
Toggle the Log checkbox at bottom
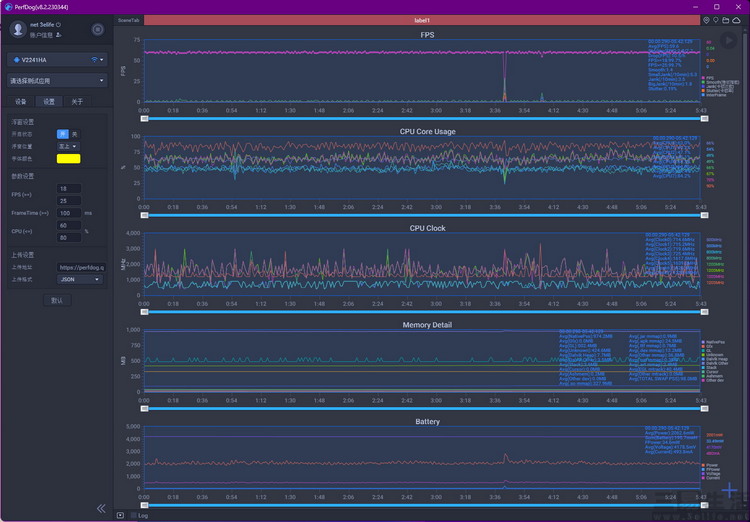point(133,515)
